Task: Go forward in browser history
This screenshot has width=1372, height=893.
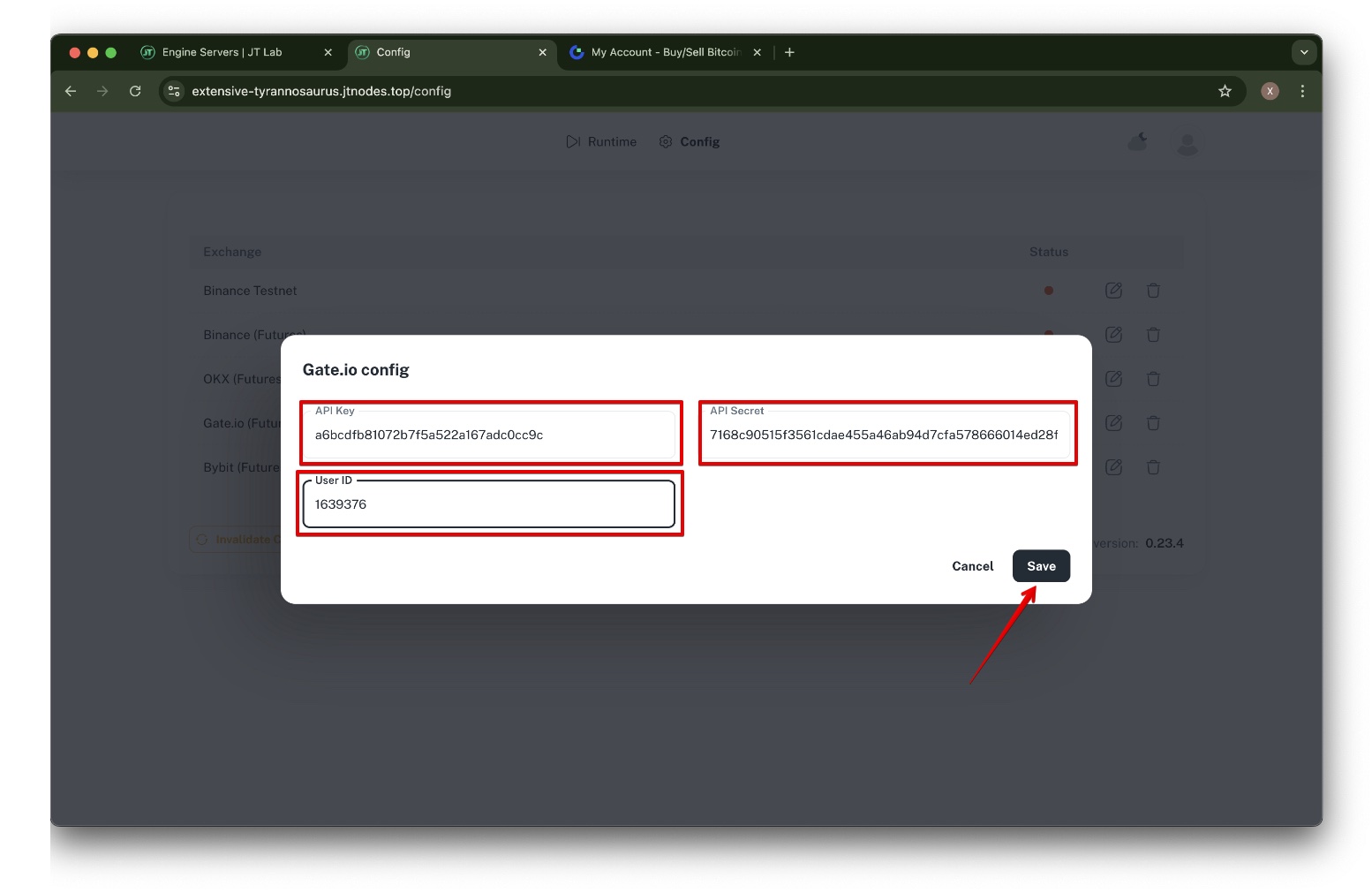Action: 102,91
